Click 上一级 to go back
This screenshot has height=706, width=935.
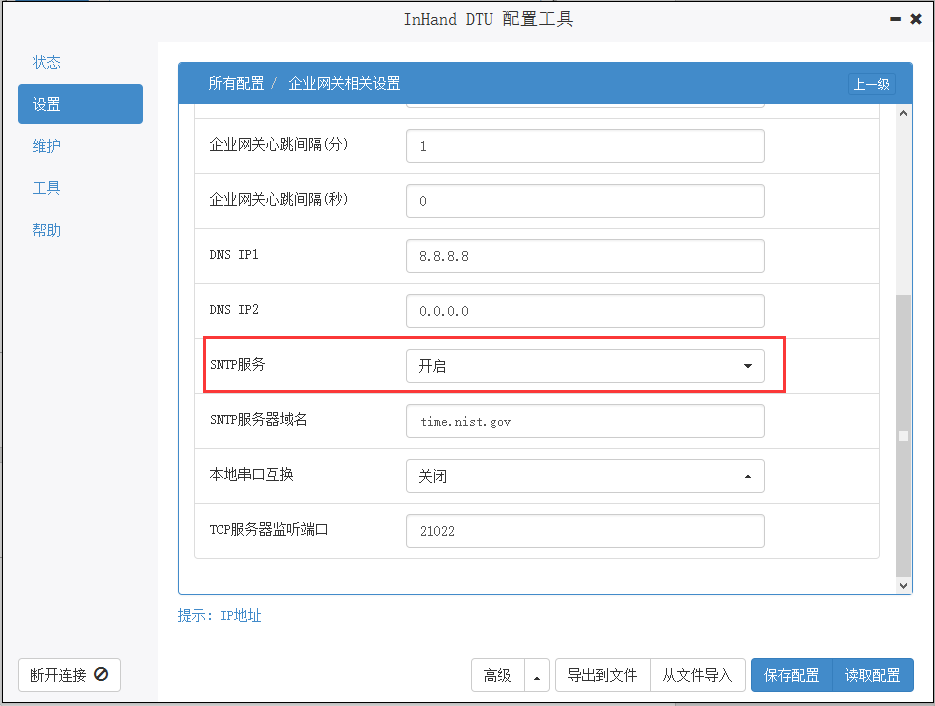pyautogui.click(x=871, y=84)
